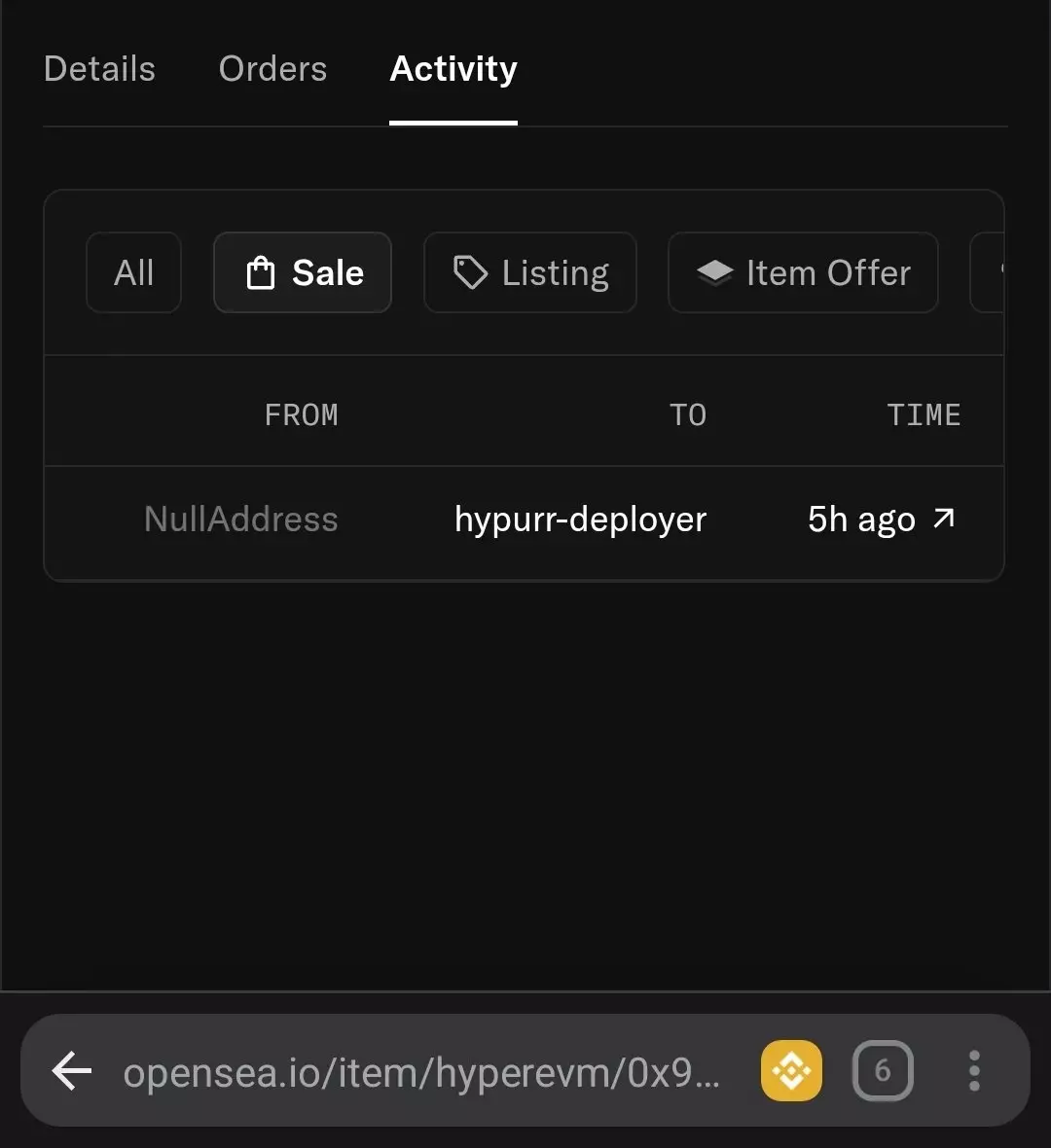
Task: Focus the opensea.io address bar
Action: (420, 1071)
